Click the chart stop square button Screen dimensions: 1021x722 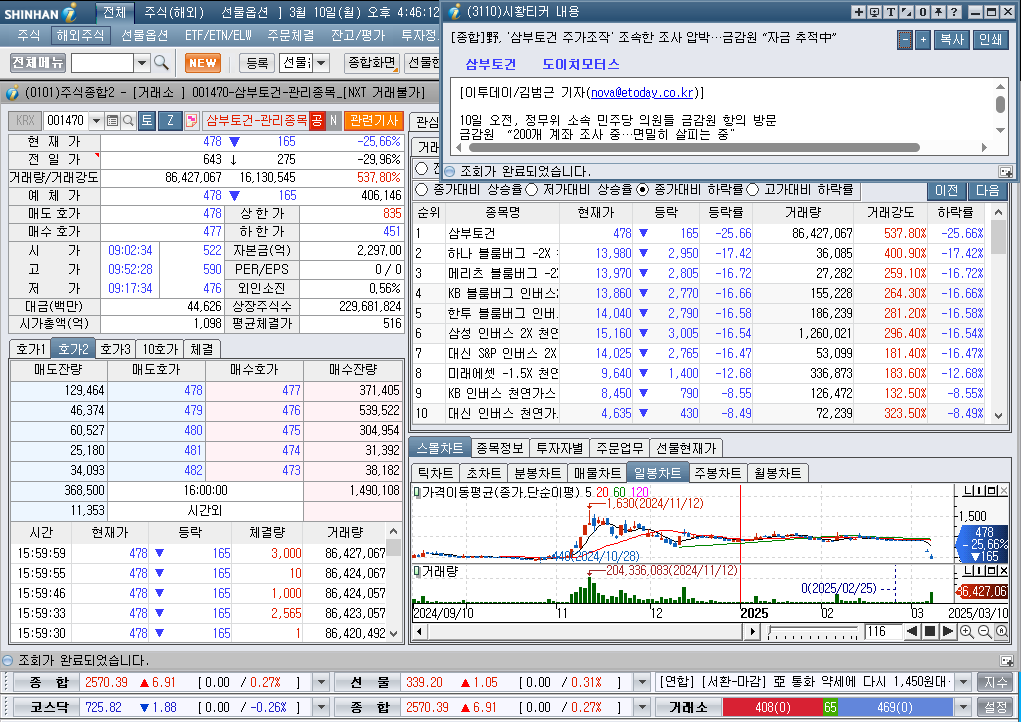(930, 631)
